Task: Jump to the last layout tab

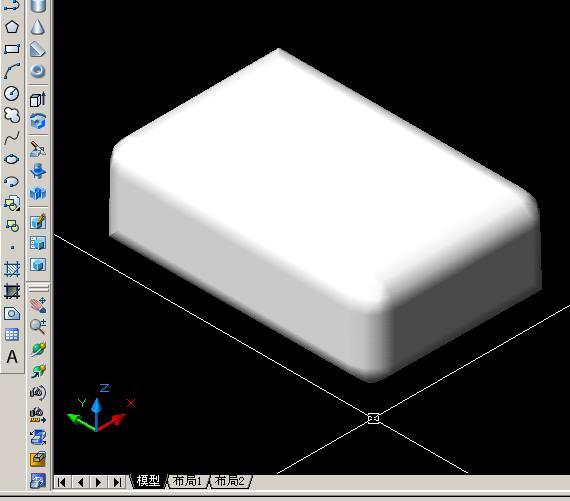Action: click(x=117, y=482)
